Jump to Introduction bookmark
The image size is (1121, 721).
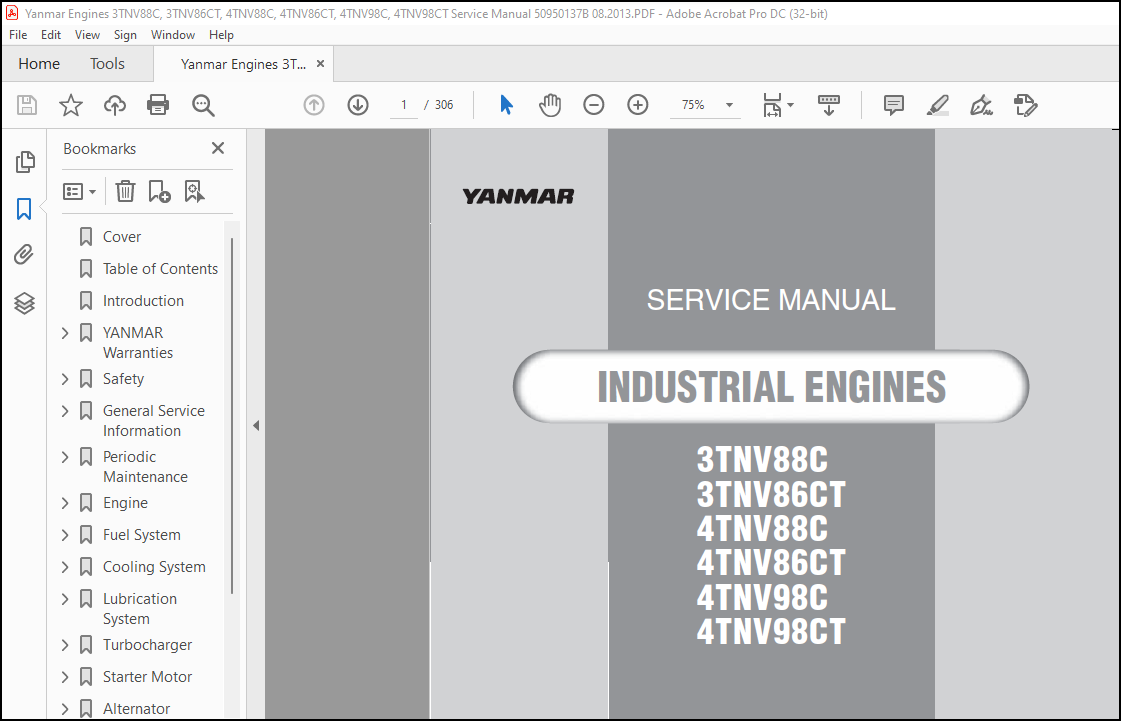coord(143,300)
